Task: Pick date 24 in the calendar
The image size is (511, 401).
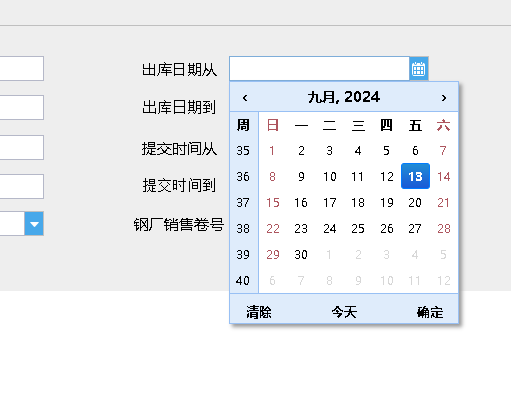Action: click(329, 228)
